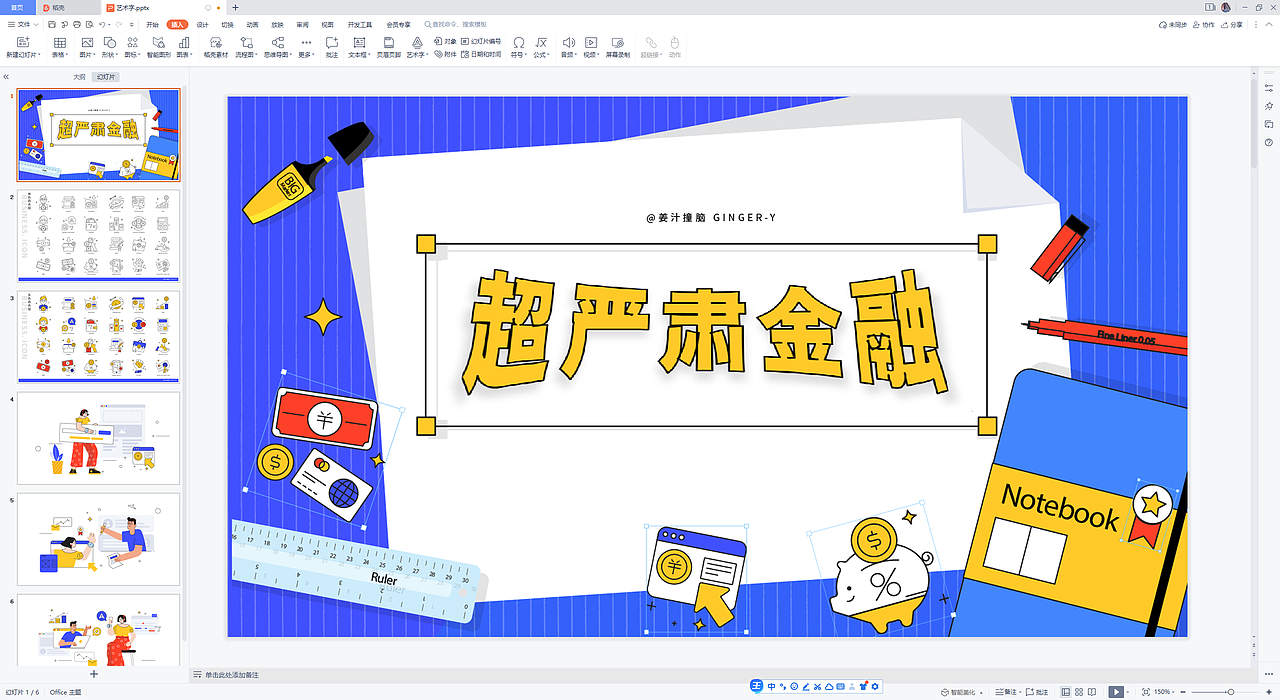Screen dimensions: 1280x700
Task: Open the 文件 menu dropdown
Action: tap(22, 24)
